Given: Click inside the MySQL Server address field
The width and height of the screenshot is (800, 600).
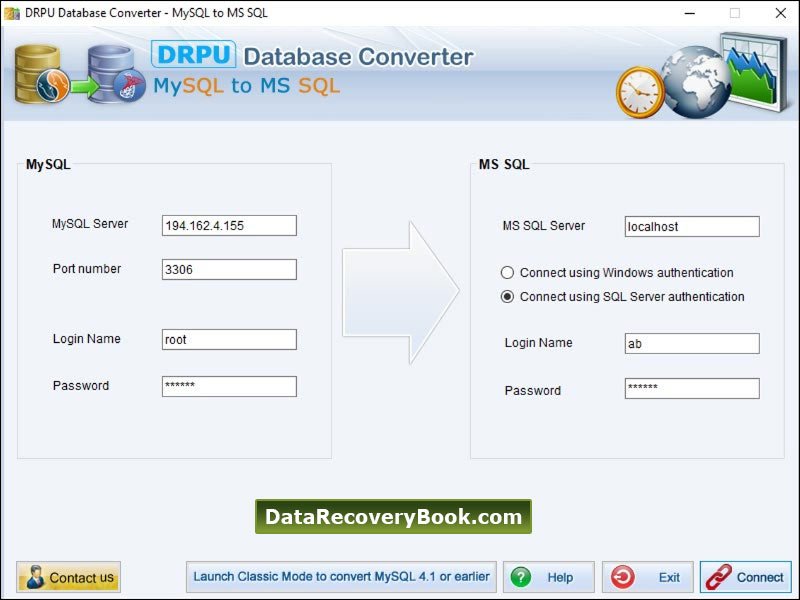Looking at the screenshot, I should [x=227, y=224].
